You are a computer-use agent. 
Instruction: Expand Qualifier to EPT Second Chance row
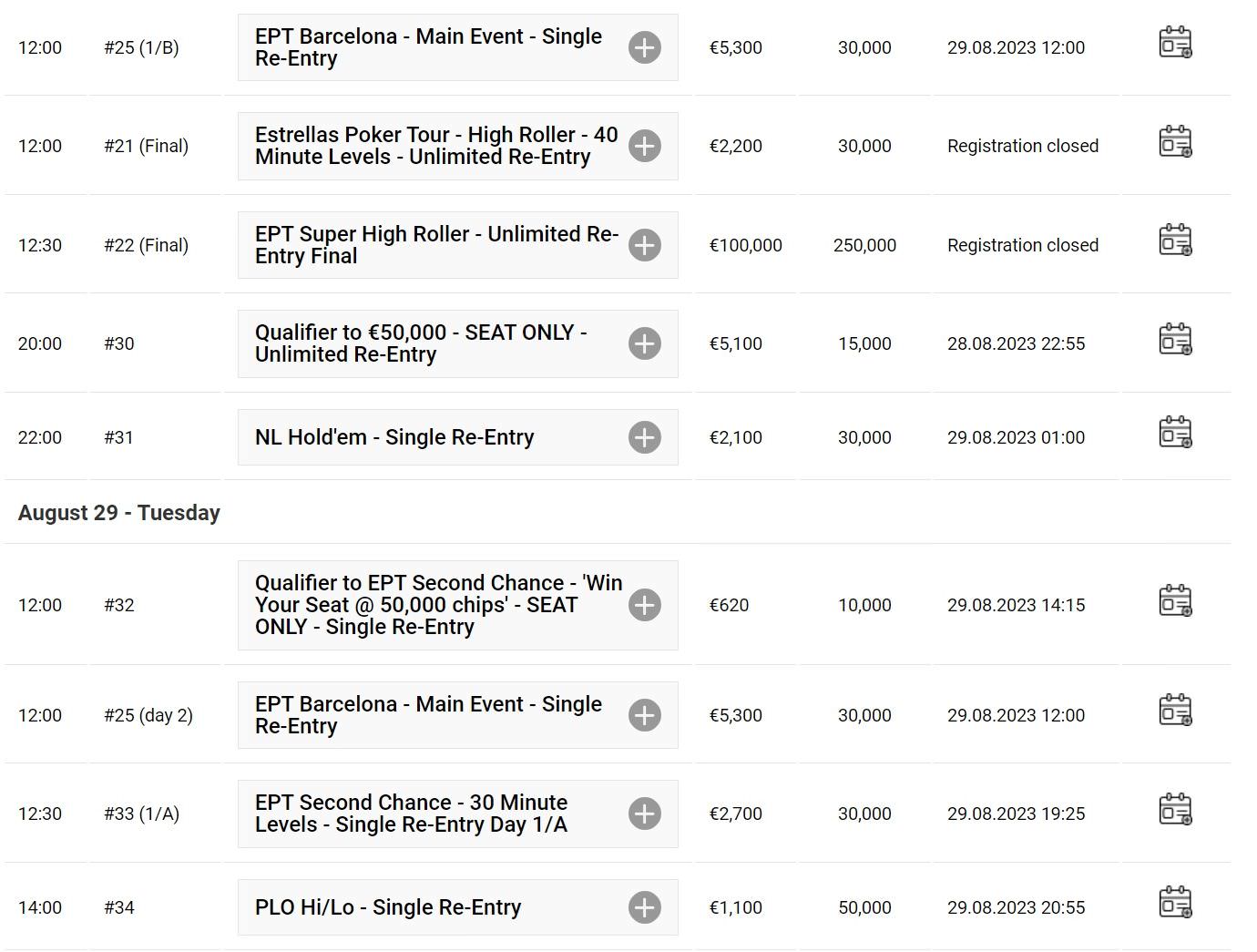point(645,605)
